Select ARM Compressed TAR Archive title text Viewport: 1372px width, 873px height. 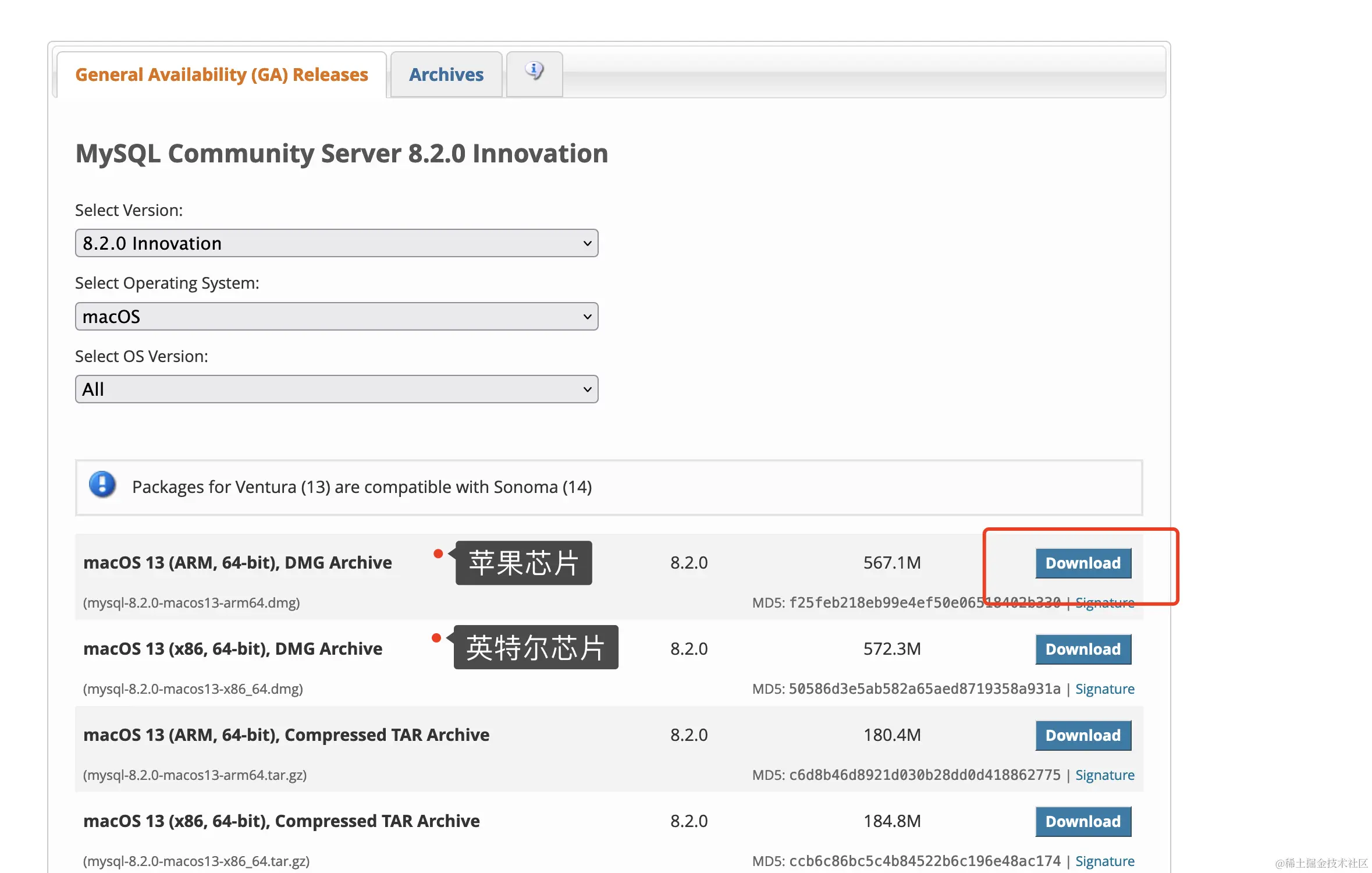pos(286,735)
